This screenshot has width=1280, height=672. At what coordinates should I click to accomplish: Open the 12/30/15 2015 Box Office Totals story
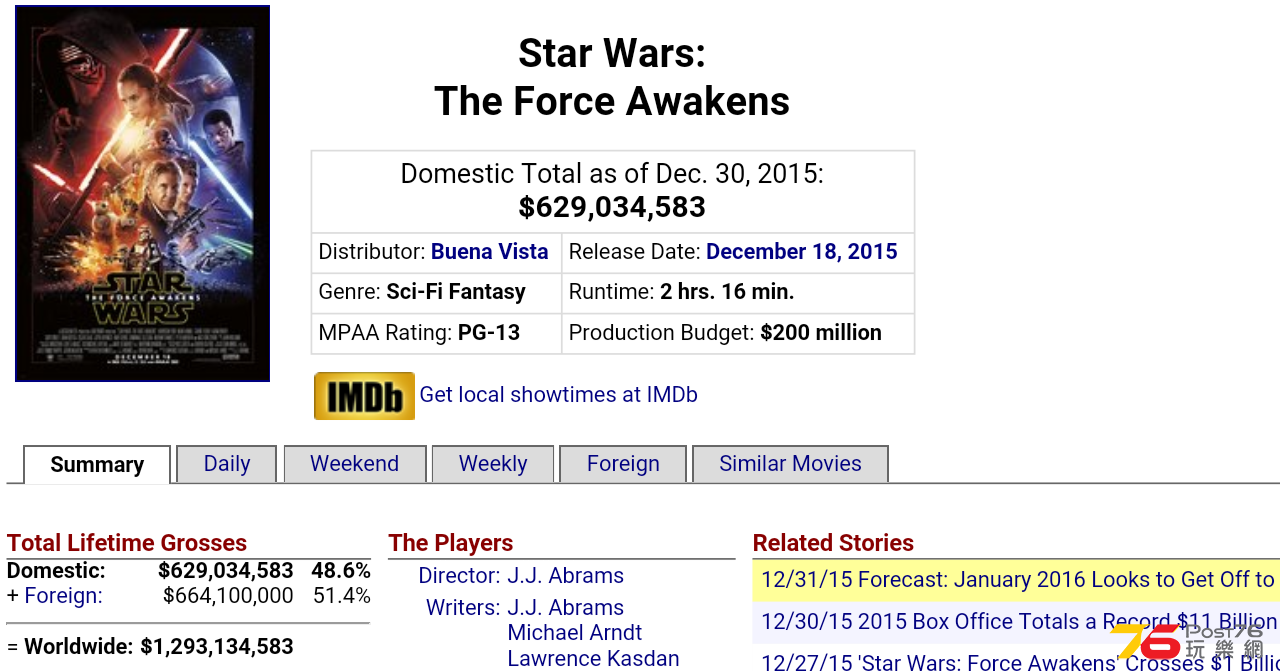coord(1019,622)
